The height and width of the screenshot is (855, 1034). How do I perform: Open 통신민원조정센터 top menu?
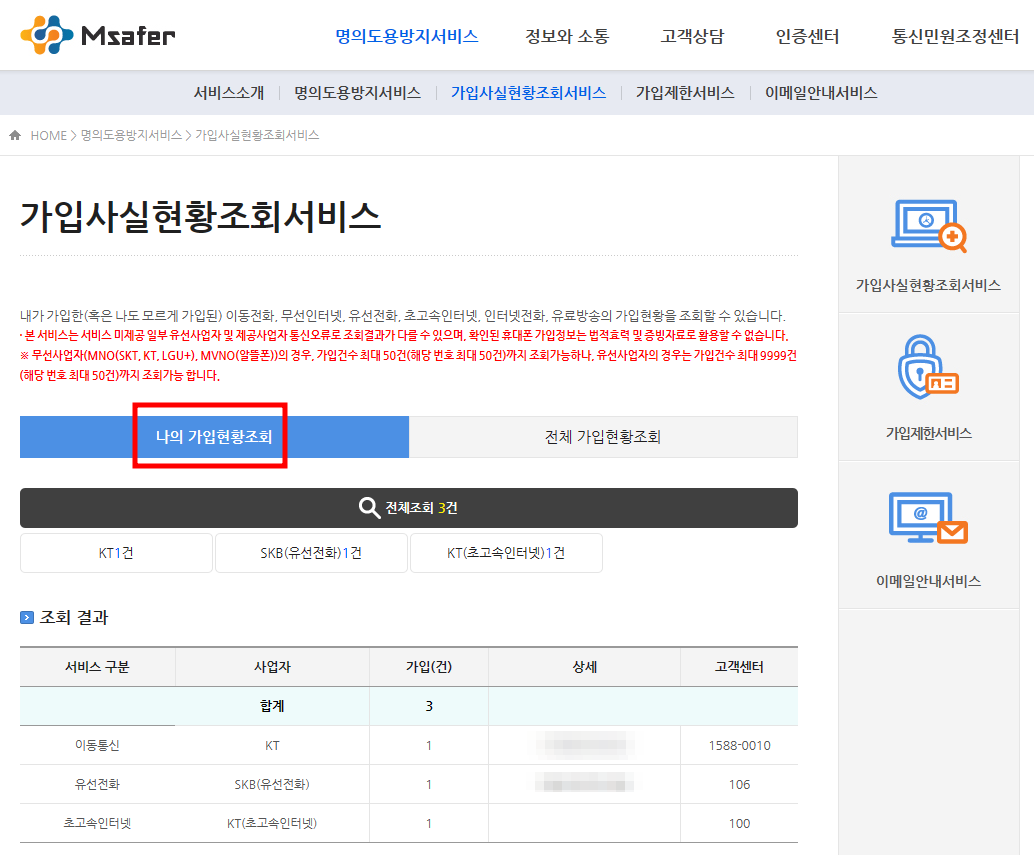click(956, 36)
